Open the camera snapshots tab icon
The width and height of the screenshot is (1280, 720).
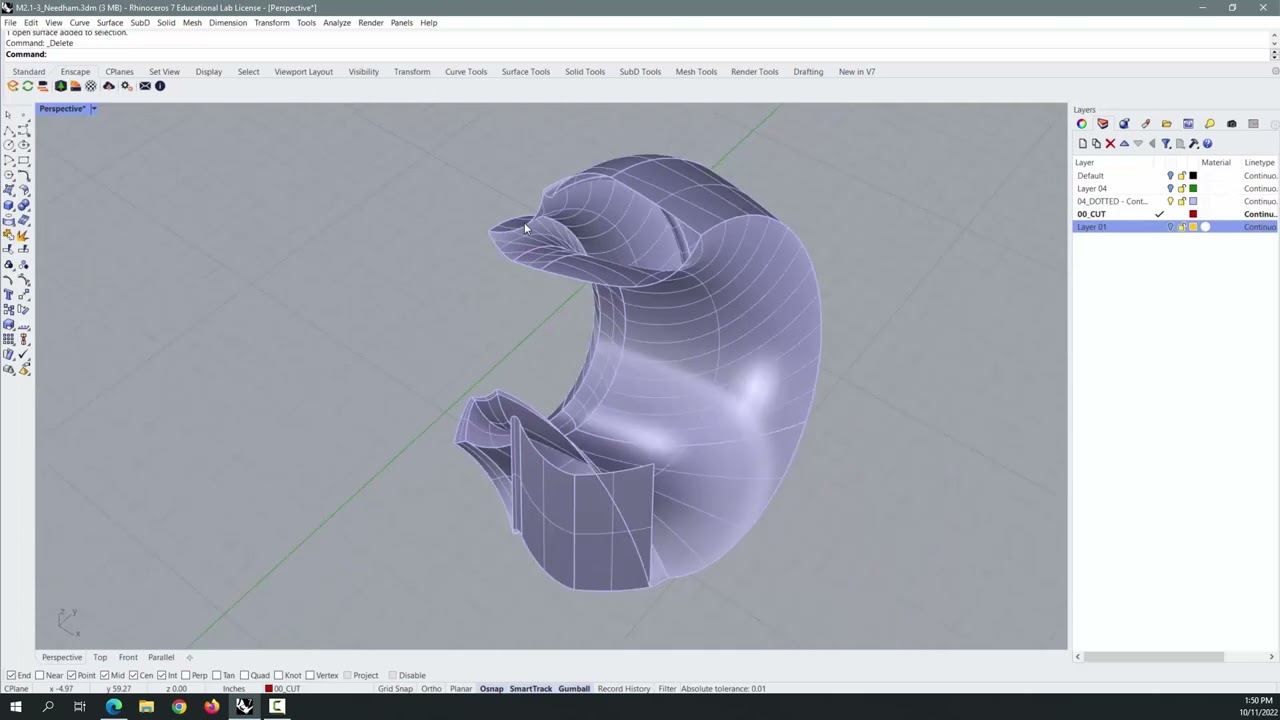coord(1232,124)
